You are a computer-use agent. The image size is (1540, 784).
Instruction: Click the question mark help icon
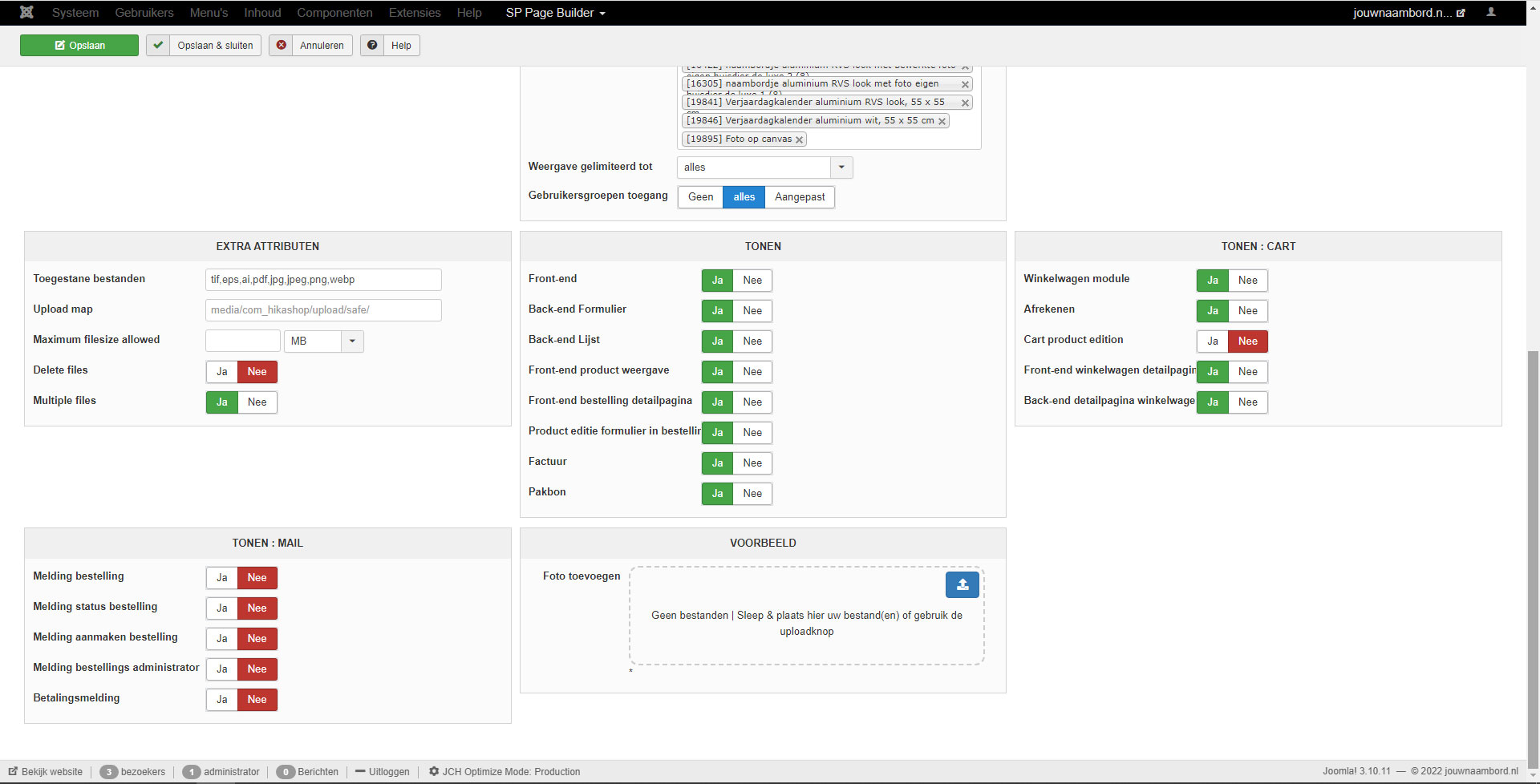coord(372,46)
